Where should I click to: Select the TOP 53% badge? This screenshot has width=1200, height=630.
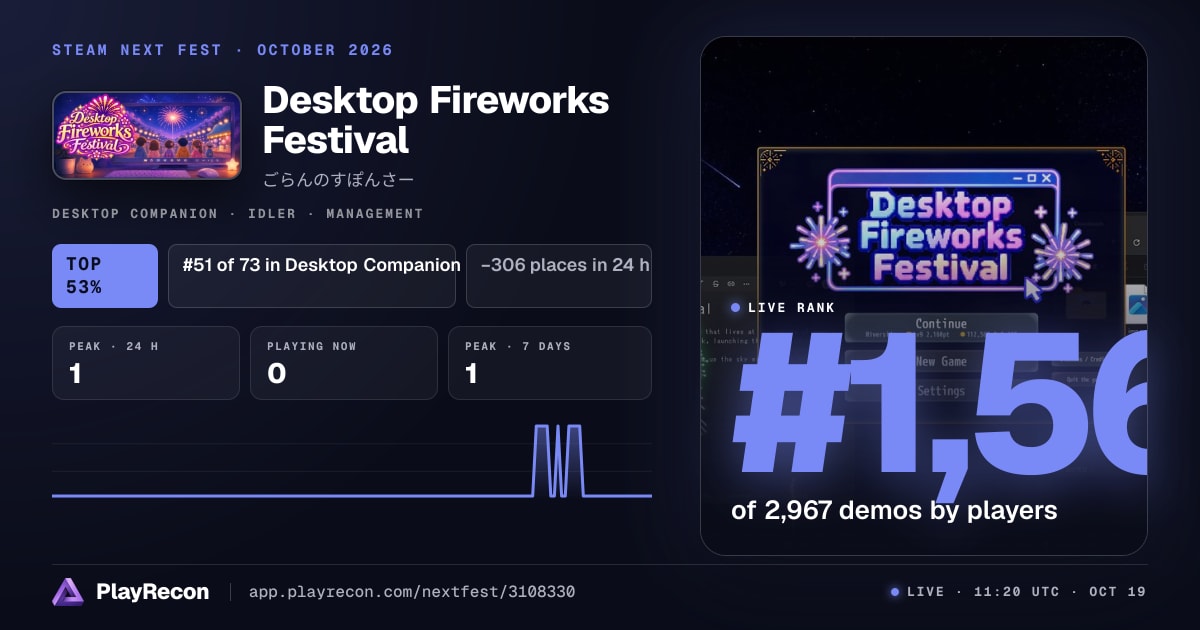pyautogui.click(x=105, y=276)
